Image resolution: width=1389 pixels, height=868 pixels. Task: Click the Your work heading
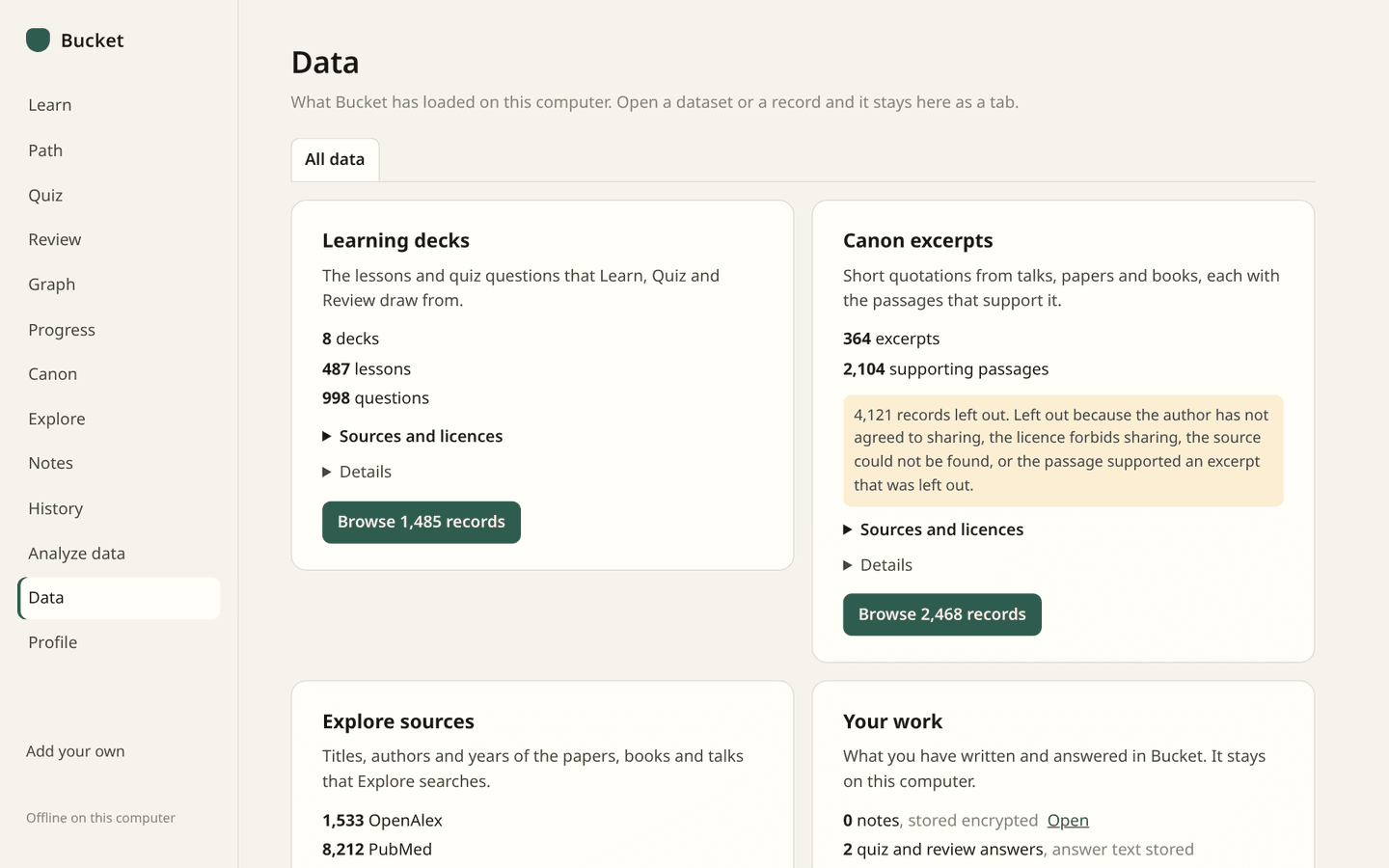click(x=892, y=721)
